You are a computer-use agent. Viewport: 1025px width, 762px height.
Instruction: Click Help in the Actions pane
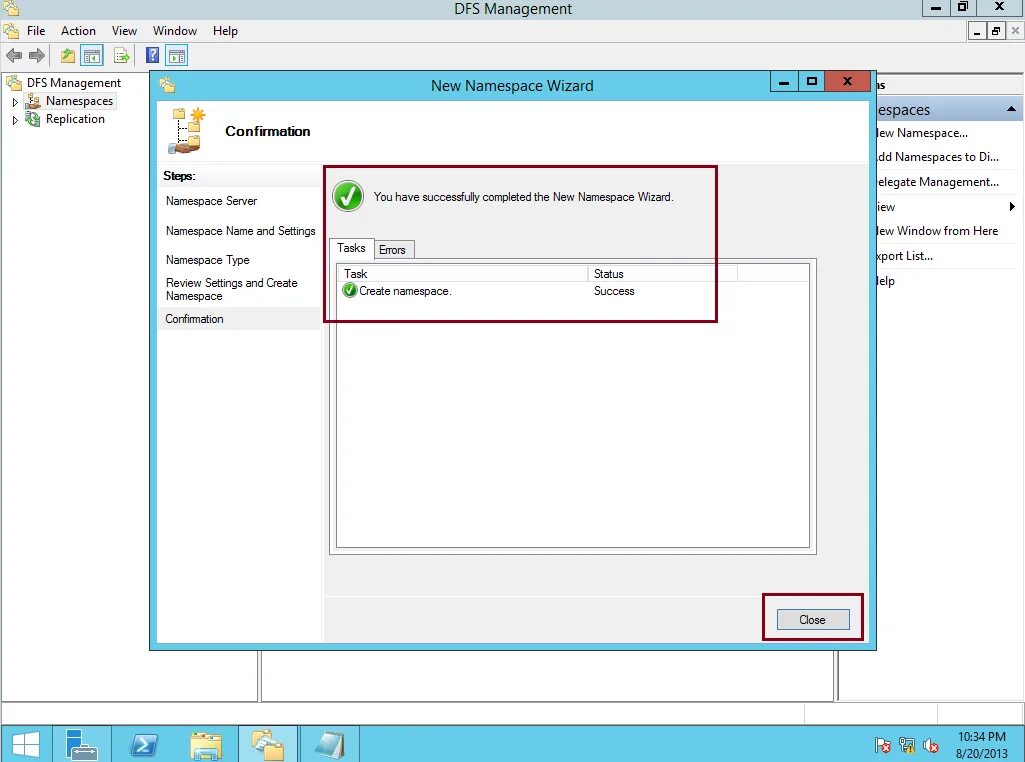pyautogui.click(x=886, y=280)
